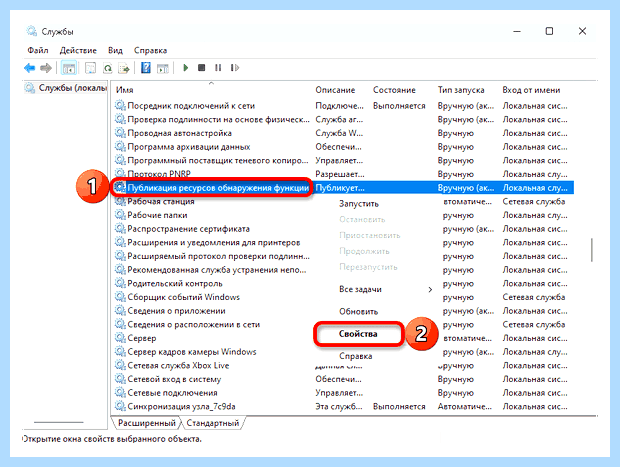620x467 pixels.
Task: Click gear icon of Рабочие папки
Action: [x=120, y=215]
